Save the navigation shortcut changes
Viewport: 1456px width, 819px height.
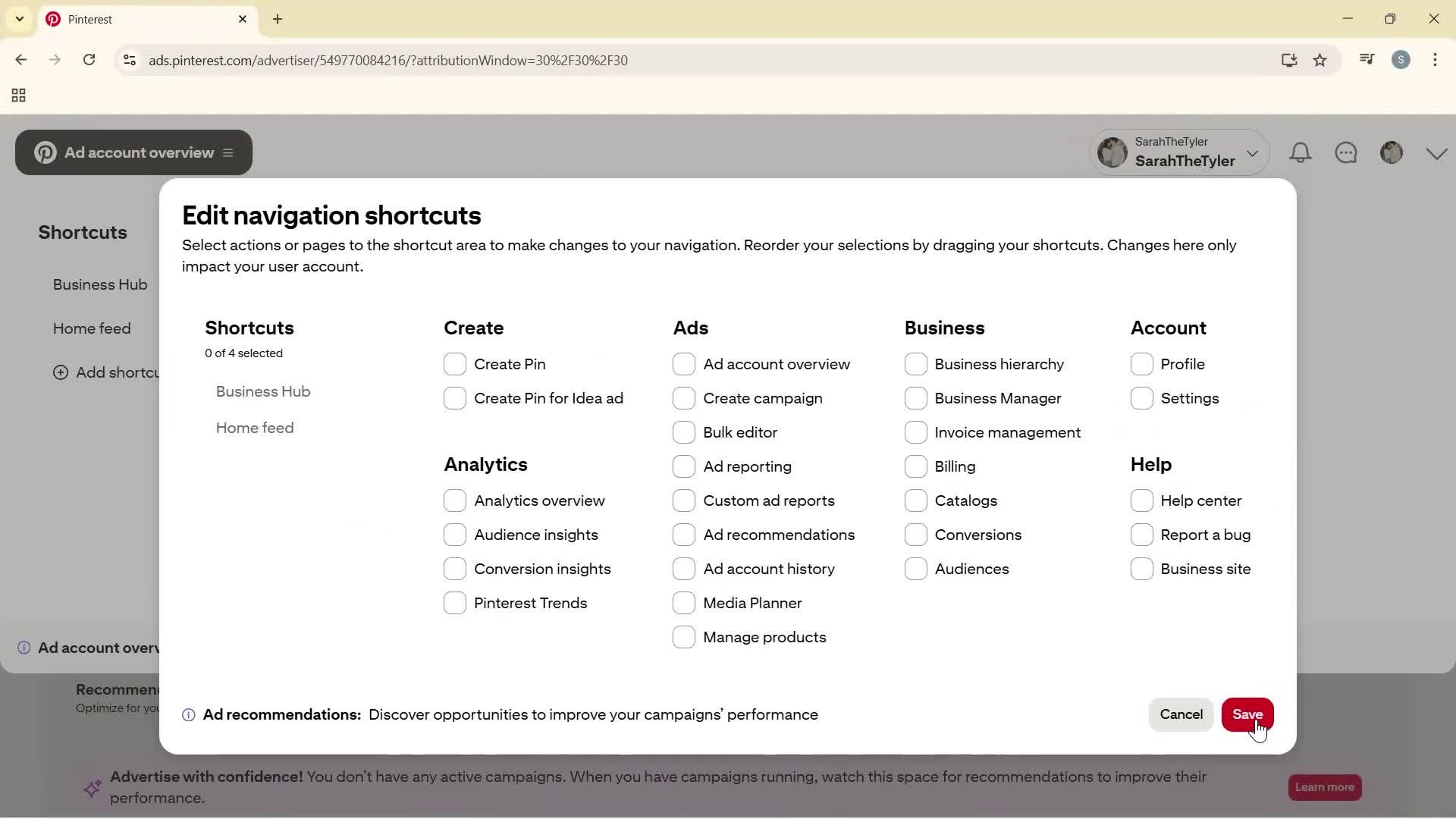tap(1247, 714)
